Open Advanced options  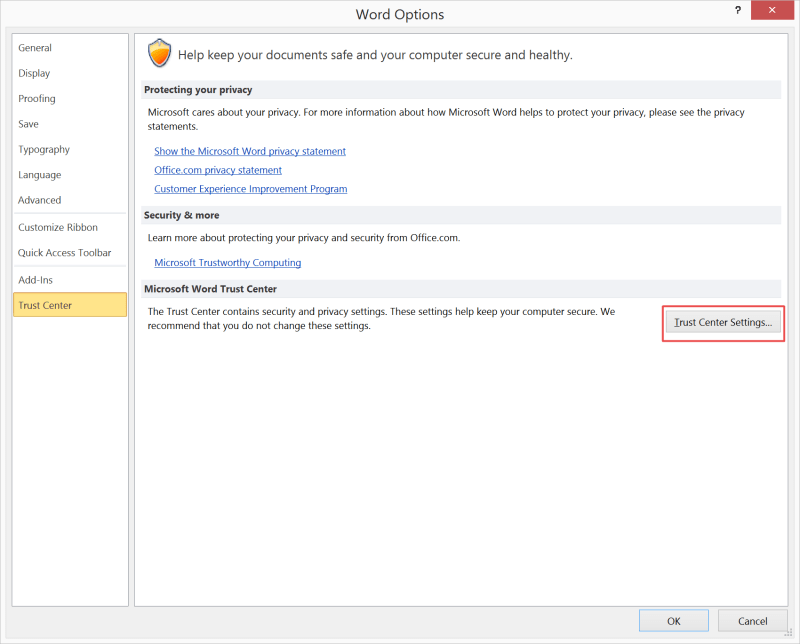[x=40, y=201]
